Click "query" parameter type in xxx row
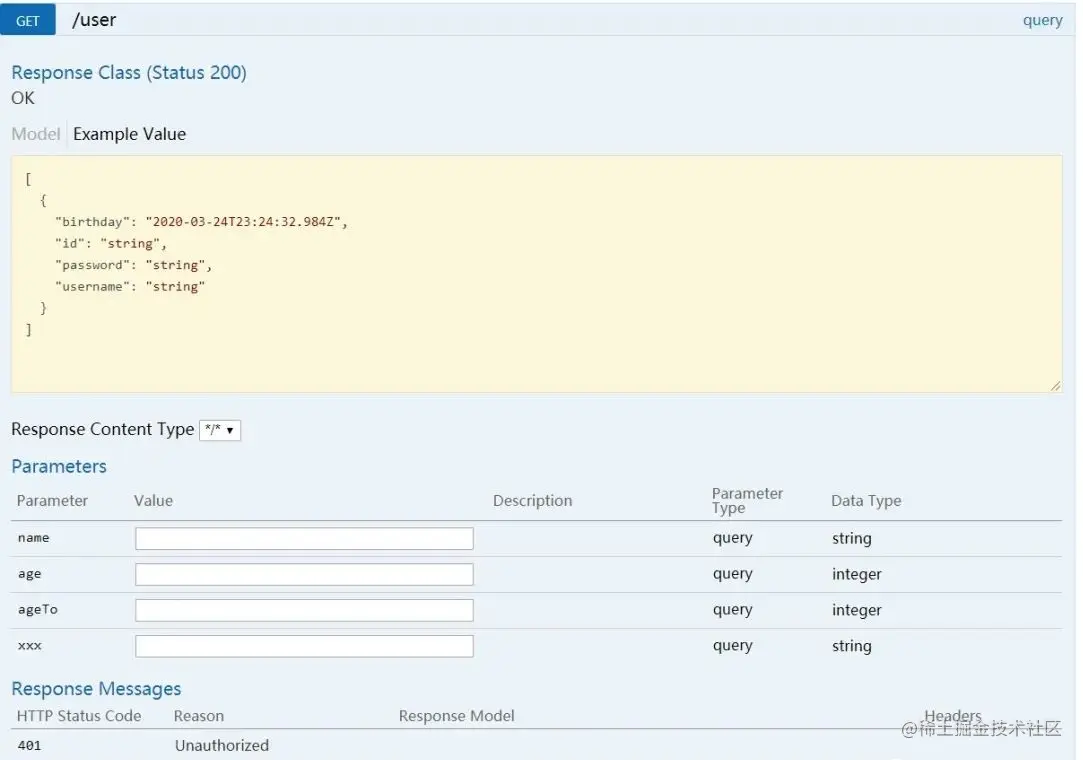This screenshot has width=1083, height=760. tap(733, 646)
